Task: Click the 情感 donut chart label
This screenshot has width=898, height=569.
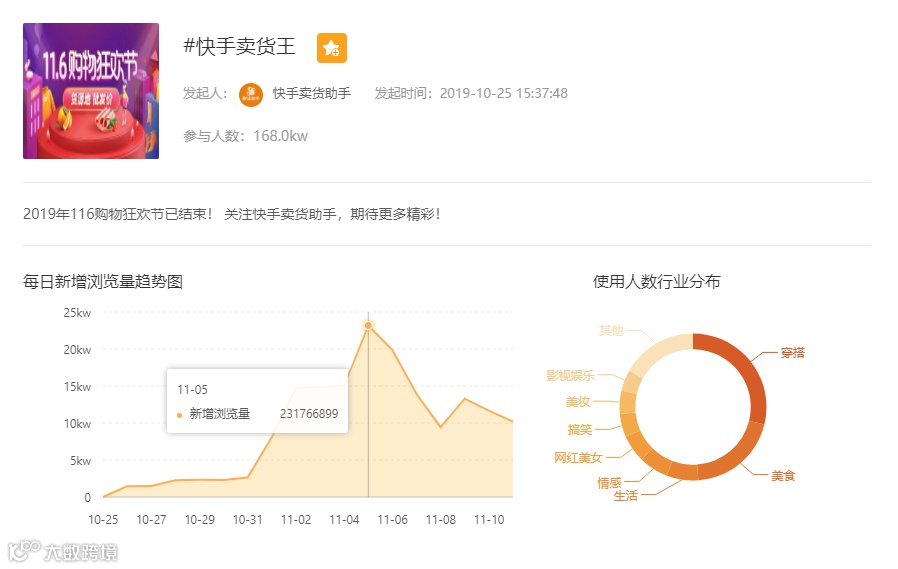Action: pyautogui.click(x=609, y=483)
